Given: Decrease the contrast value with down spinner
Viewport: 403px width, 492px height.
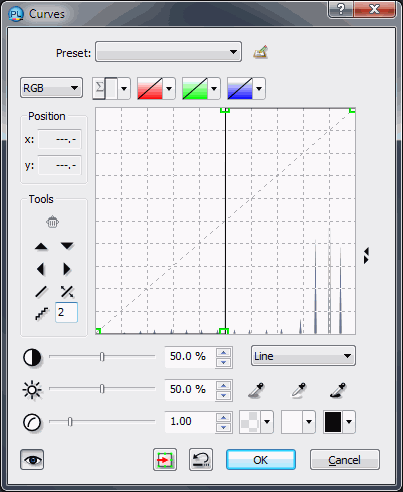Looking at the screenshot, I should (x=223, y=362).
